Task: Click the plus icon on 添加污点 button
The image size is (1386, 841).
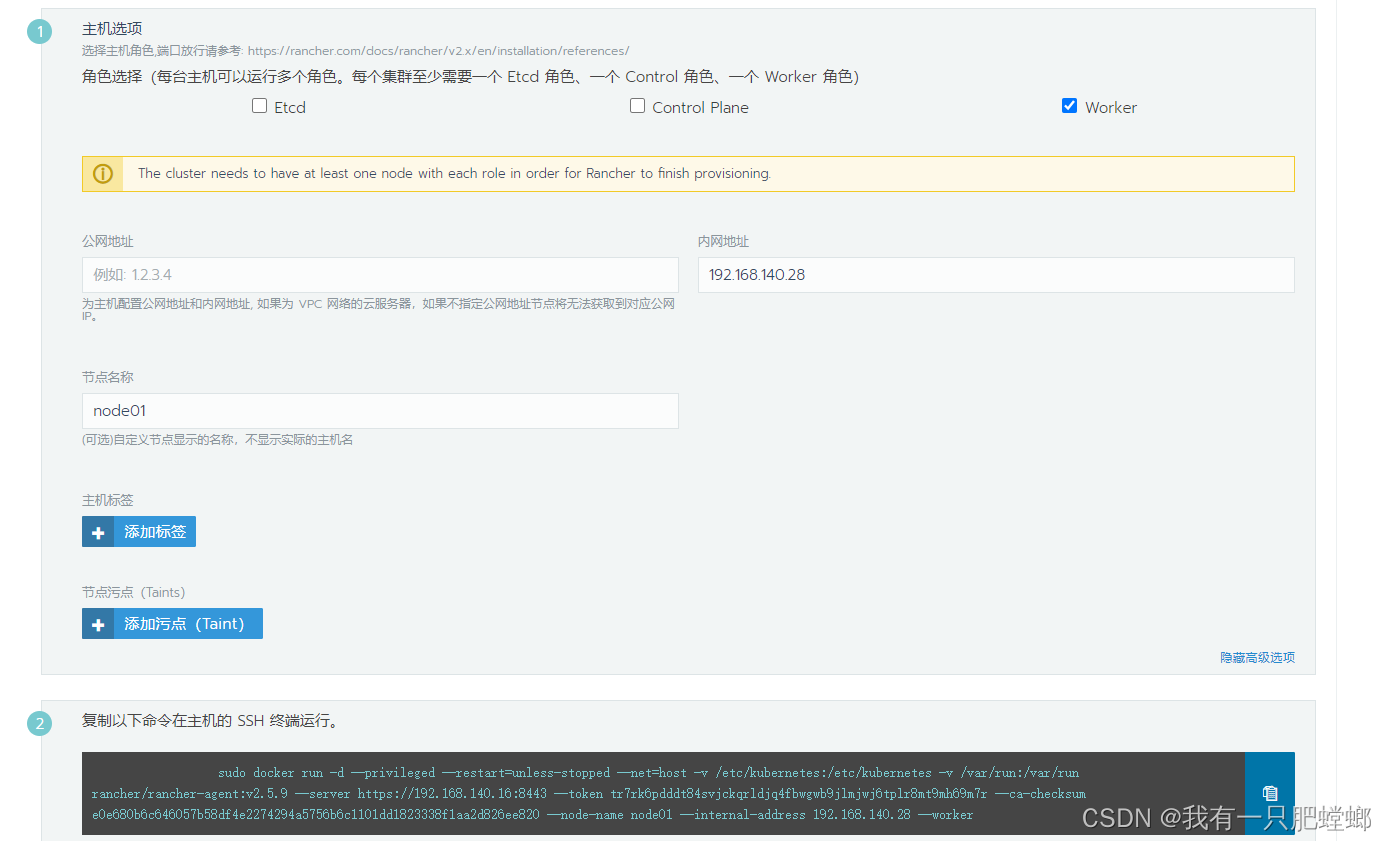Action: point(98,624)
